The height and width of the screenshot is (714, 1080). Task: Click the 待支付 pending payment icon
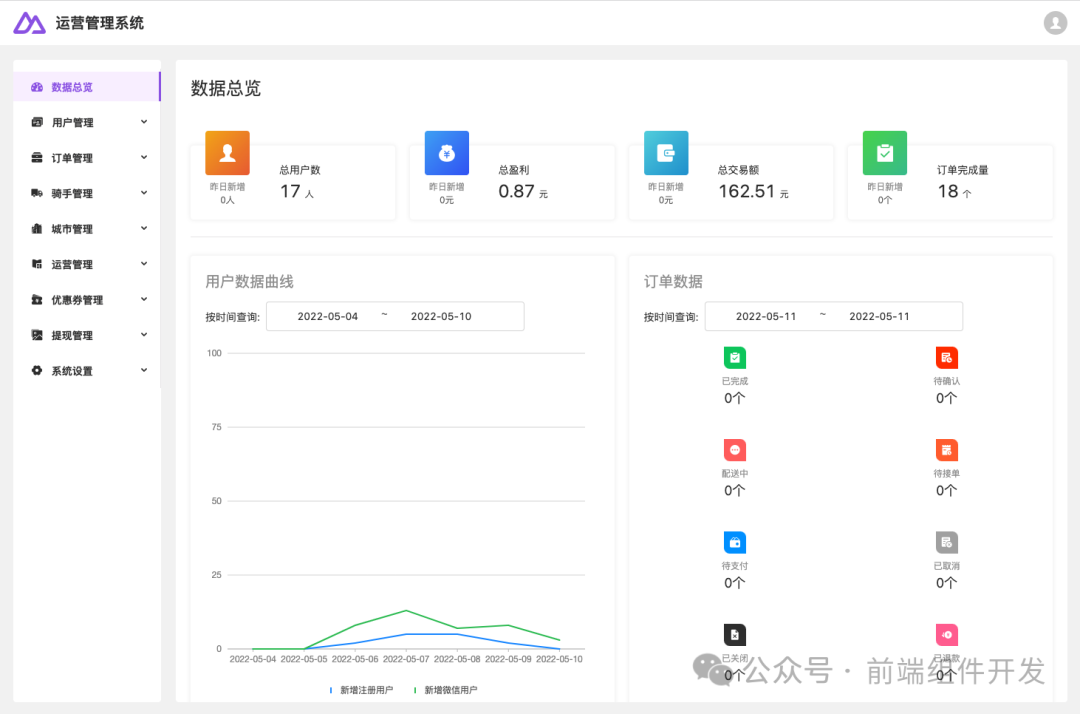[x=735, y=541]
